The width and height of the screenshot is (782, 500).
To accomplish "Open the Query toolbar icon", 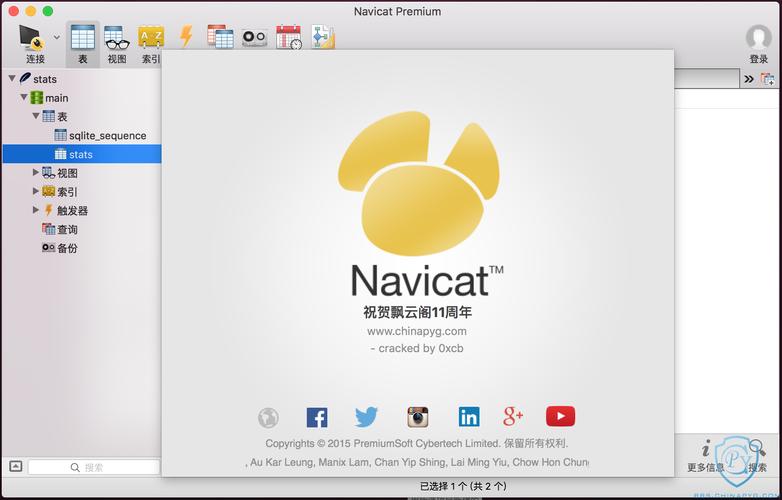I will coord(220,36).
